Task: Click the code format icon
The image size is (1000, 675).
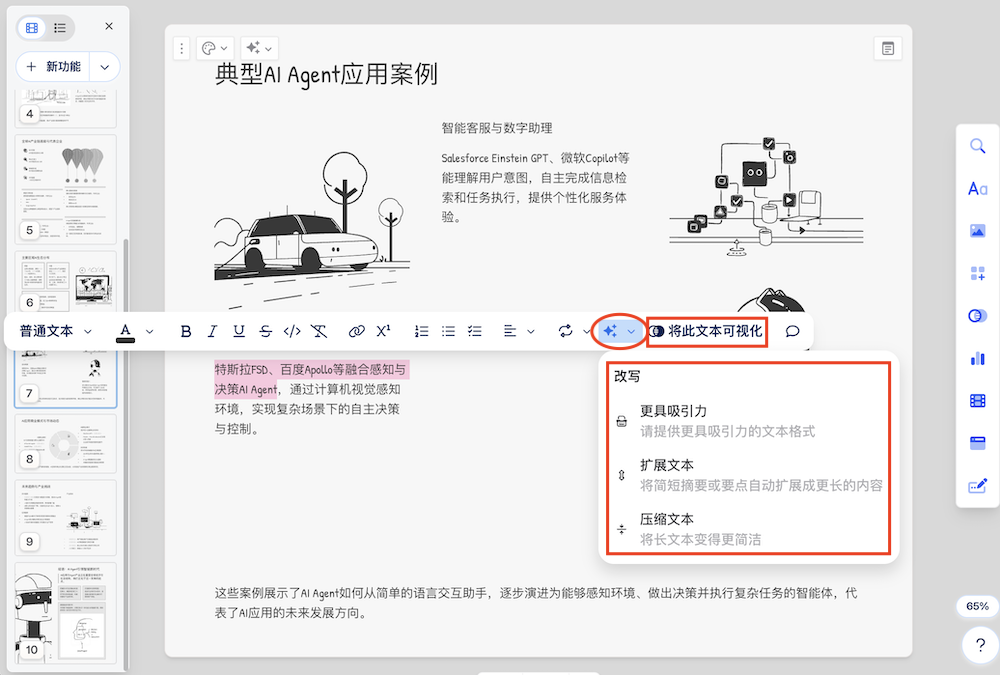Action: point(292,330)
